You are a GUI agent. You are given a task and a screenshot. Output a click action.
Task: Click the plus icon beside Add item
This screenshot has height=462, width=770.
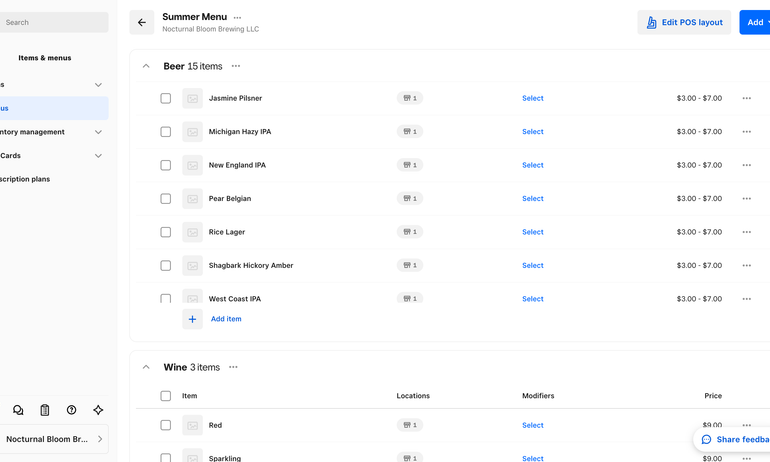pos(192,319)
